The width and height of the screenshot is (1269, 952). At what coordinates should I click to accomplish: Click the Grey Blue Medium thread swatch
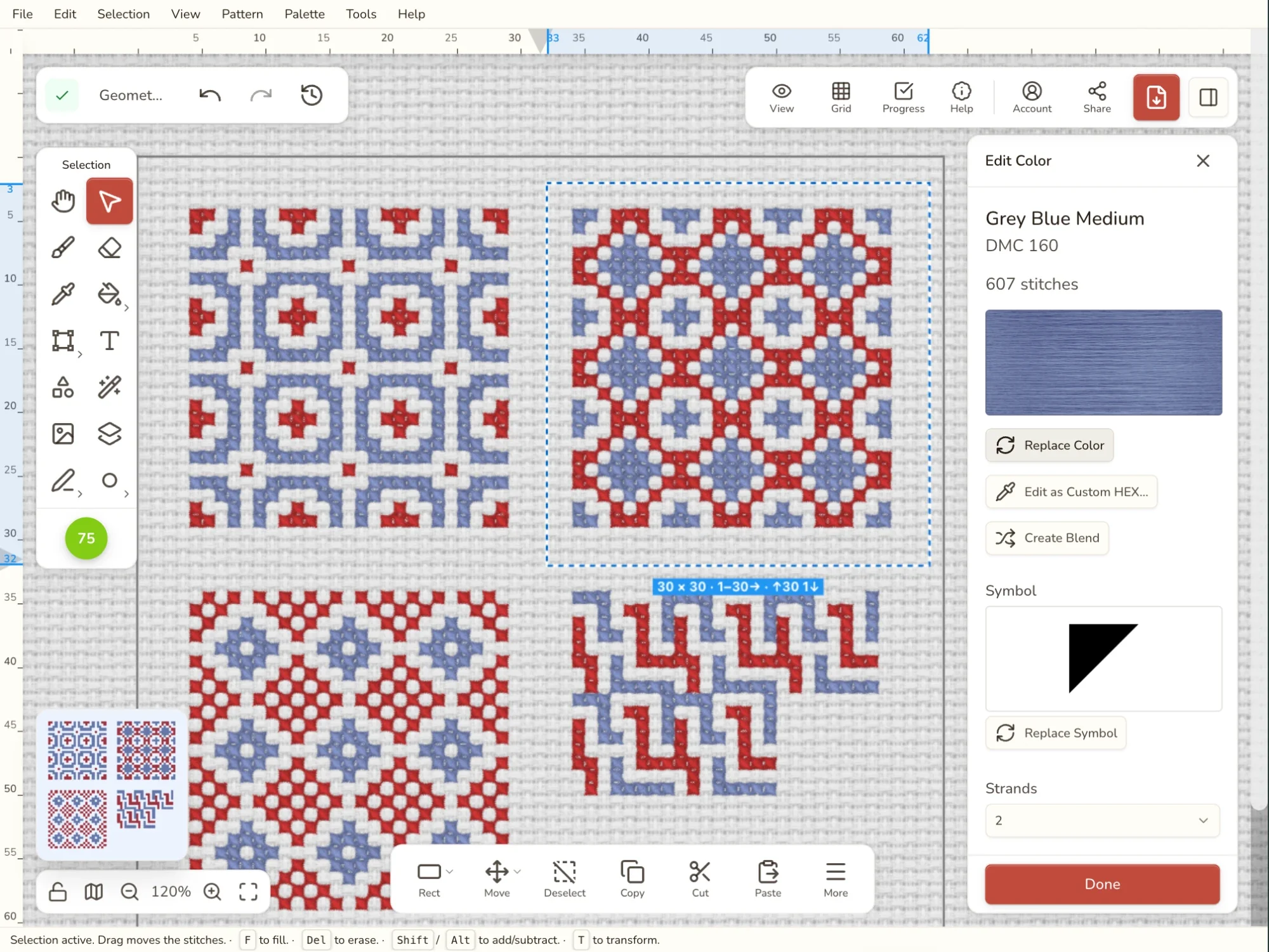pyautogui.click(x=1103, y=362)
